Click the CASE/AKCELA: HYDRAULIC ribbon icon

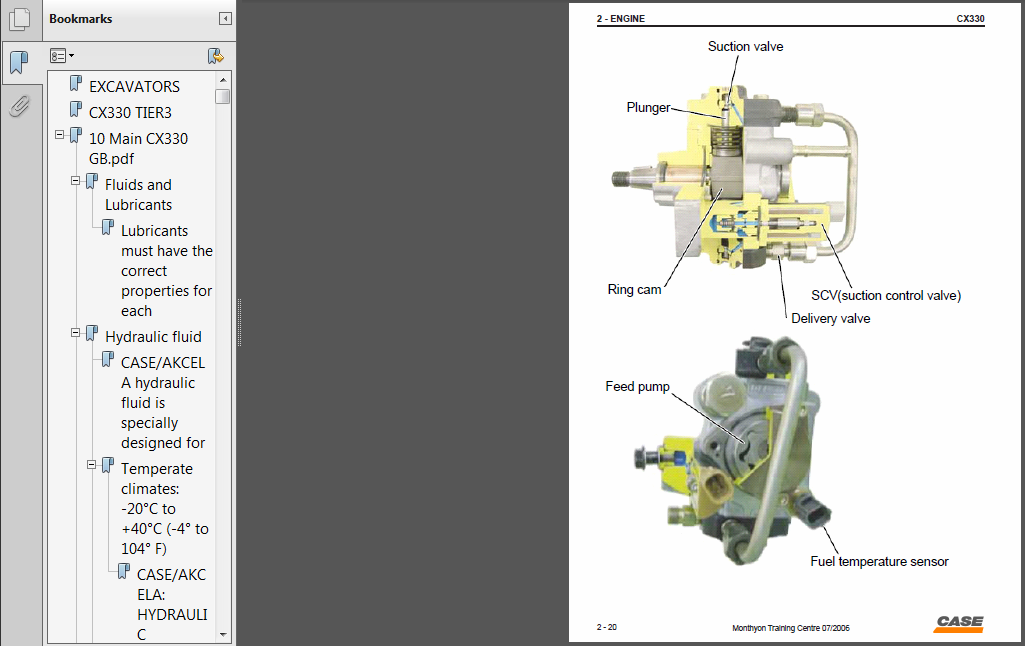click(124, 571)
